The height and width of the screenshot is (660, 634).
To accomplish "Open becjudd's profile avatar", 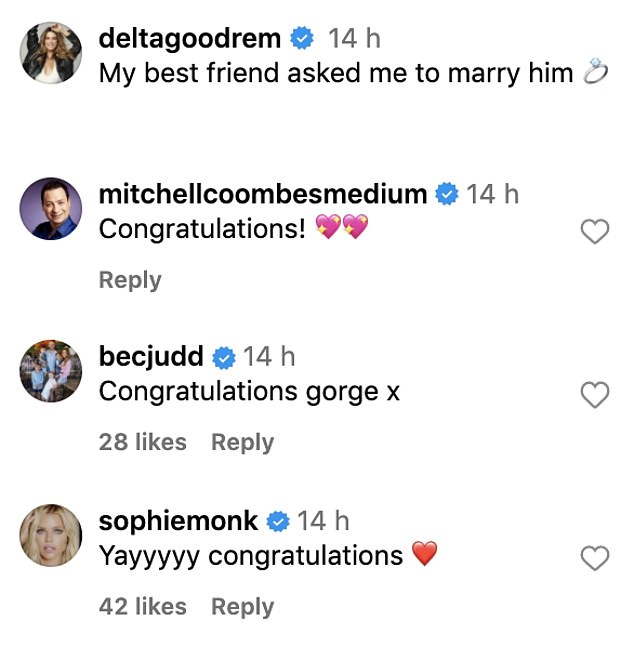I will click(51, 371).
